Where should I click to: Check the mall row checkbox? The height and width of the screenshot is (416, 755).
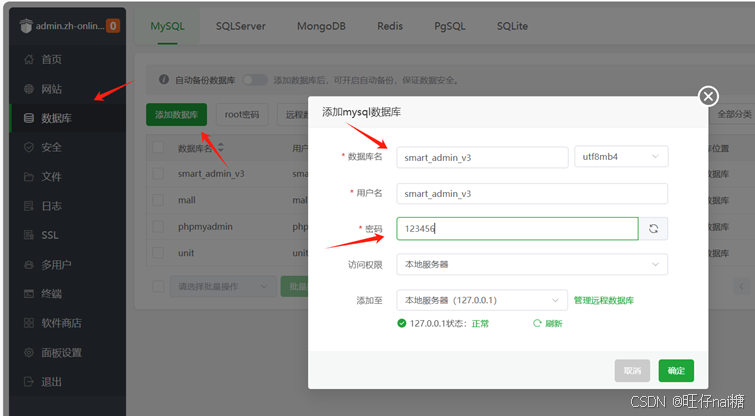coord(158,200)
